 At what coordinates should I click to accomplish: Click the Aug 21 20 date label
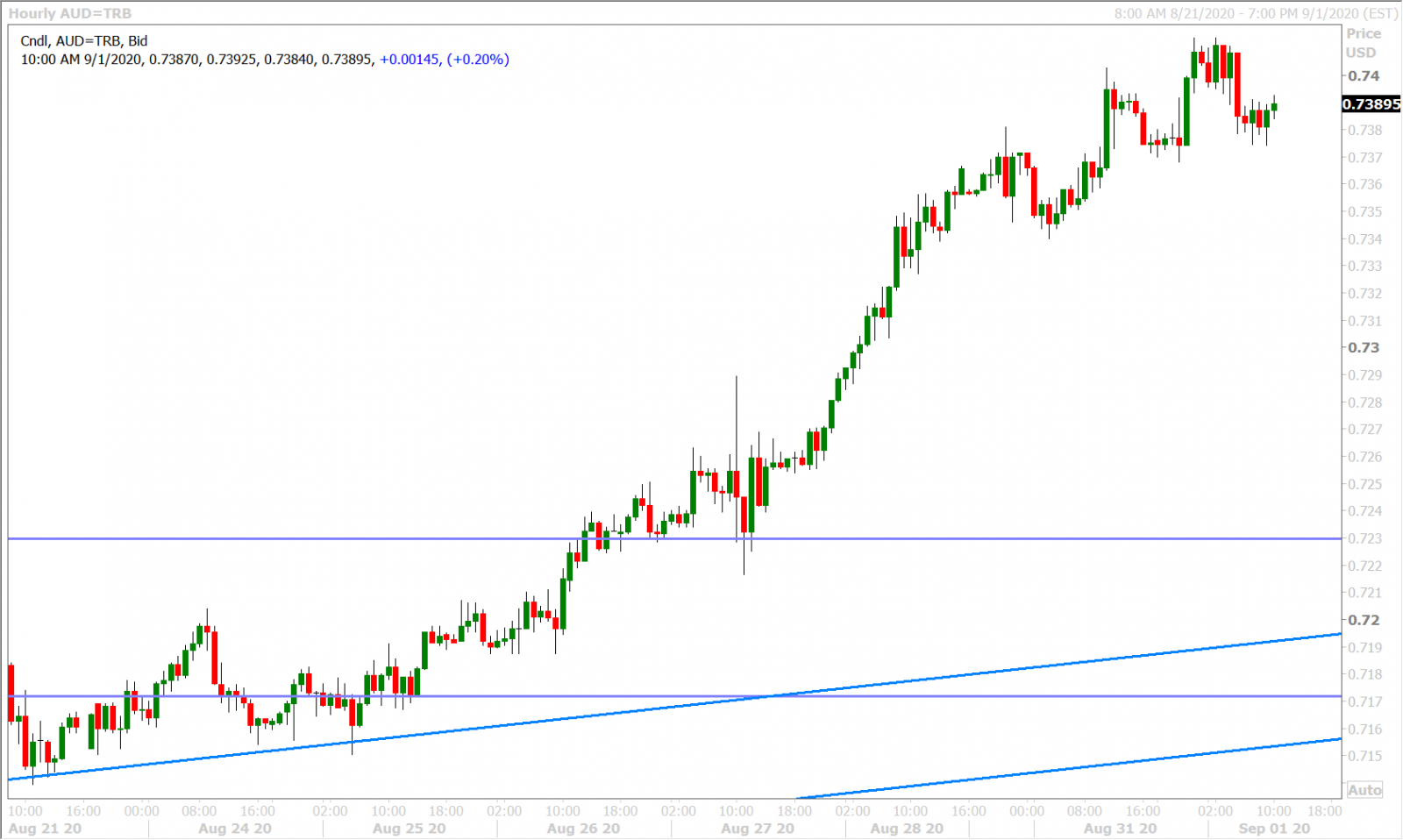[x=45, y=829]
